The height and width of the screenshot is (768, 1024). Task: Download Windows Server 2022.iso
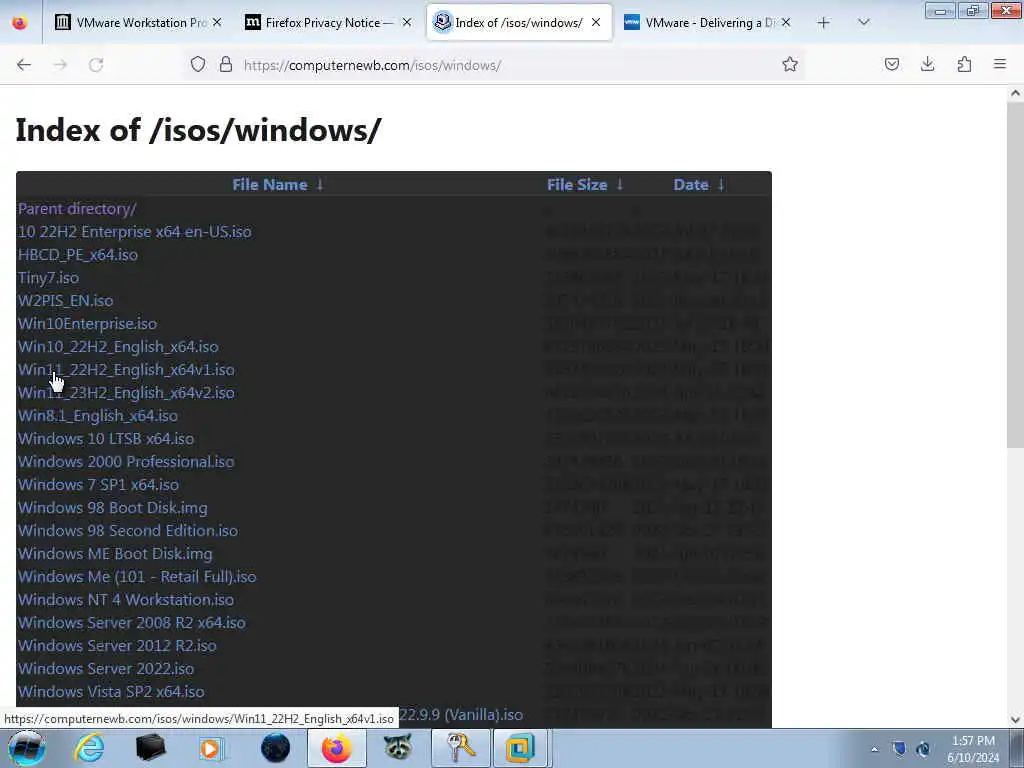[x=106, y=669]
